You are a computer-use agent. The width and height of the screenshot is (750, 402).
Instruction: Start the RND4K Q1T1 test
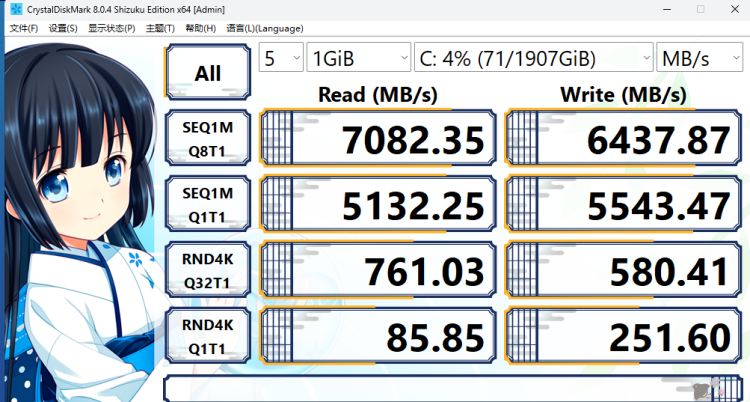[x=208, y=335]
